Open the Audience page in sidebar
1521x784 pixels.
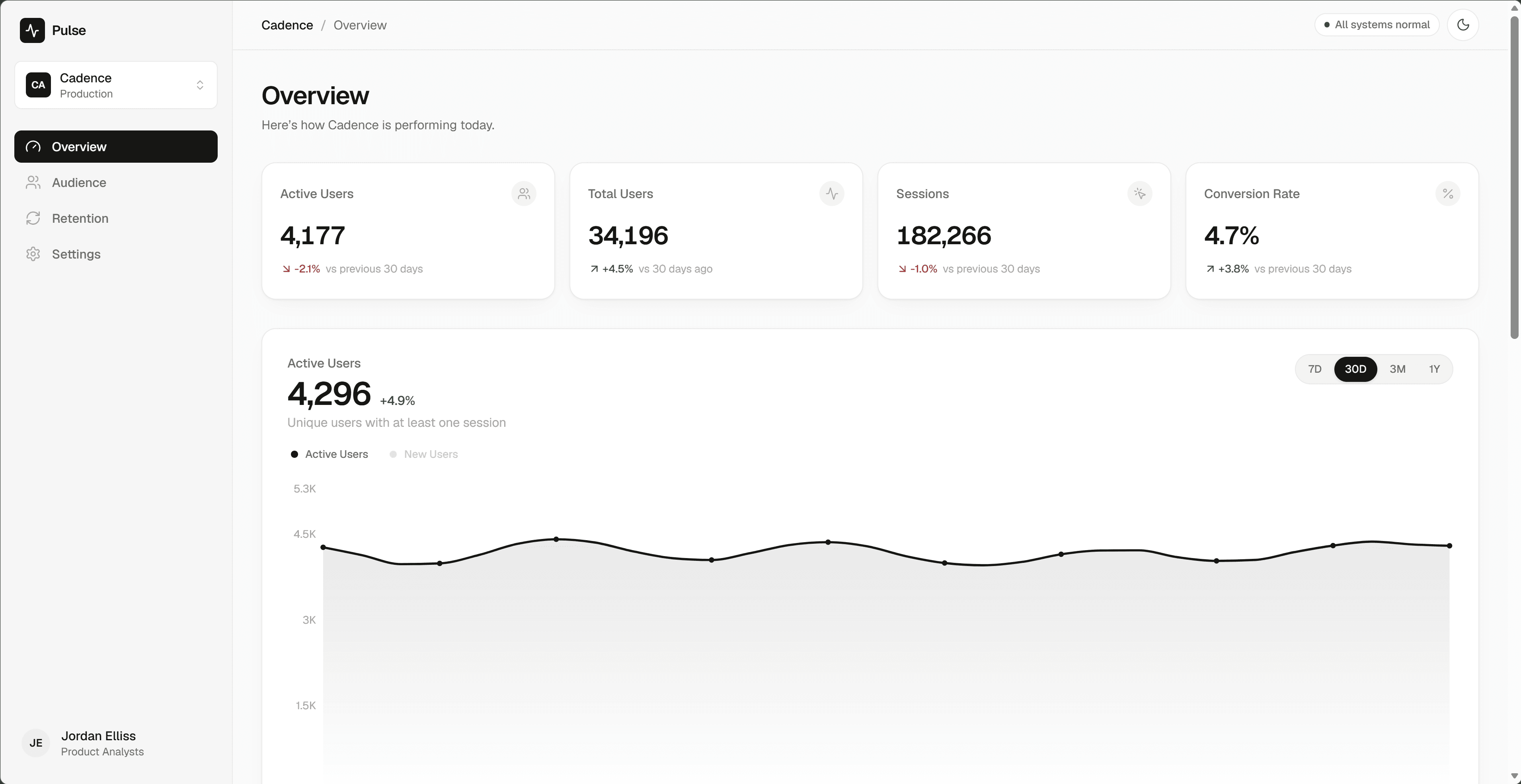[116, 183]
